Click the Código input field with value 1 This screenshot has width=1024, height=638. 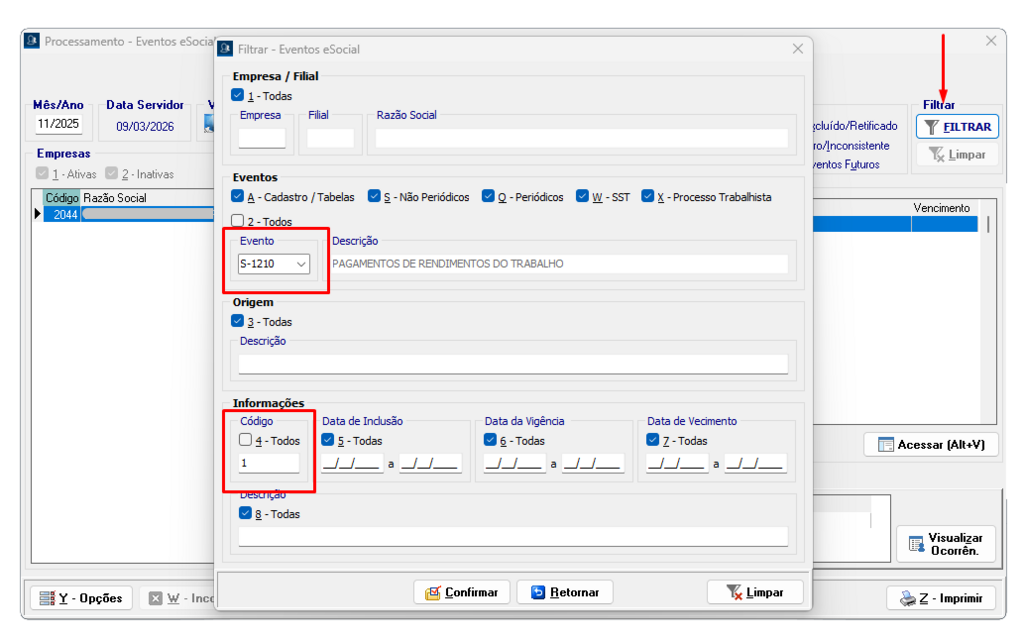268,463
